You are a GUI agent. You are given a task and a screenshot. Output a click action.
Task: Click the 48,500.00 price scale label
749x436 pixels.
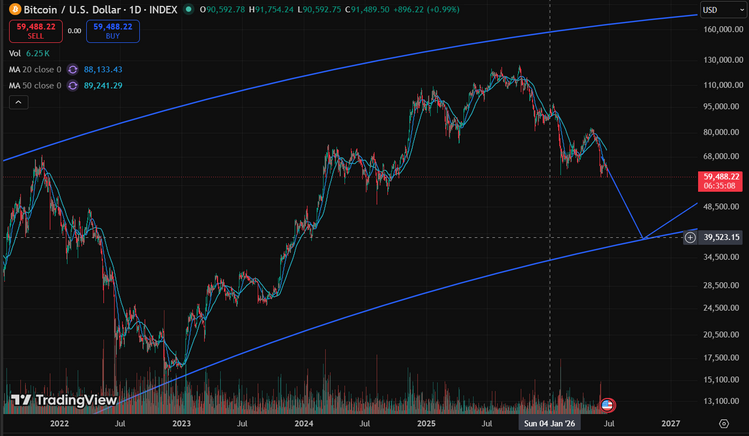tap(723, 207)
